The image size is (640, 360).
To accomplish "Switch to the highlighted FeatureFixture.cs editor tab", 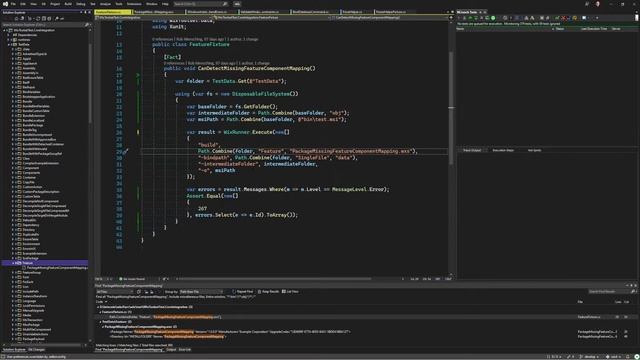I will (113, 12).
